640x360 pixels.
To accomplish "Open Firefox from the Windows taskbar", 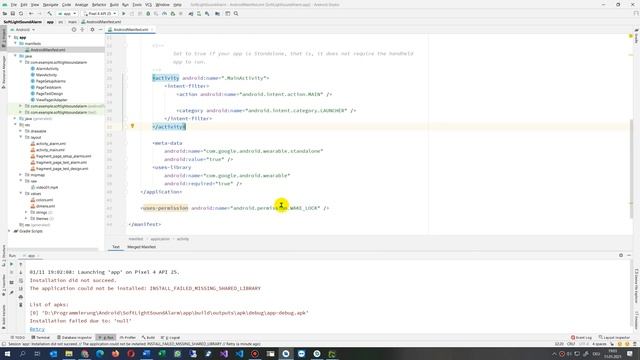I will point(116,353).
